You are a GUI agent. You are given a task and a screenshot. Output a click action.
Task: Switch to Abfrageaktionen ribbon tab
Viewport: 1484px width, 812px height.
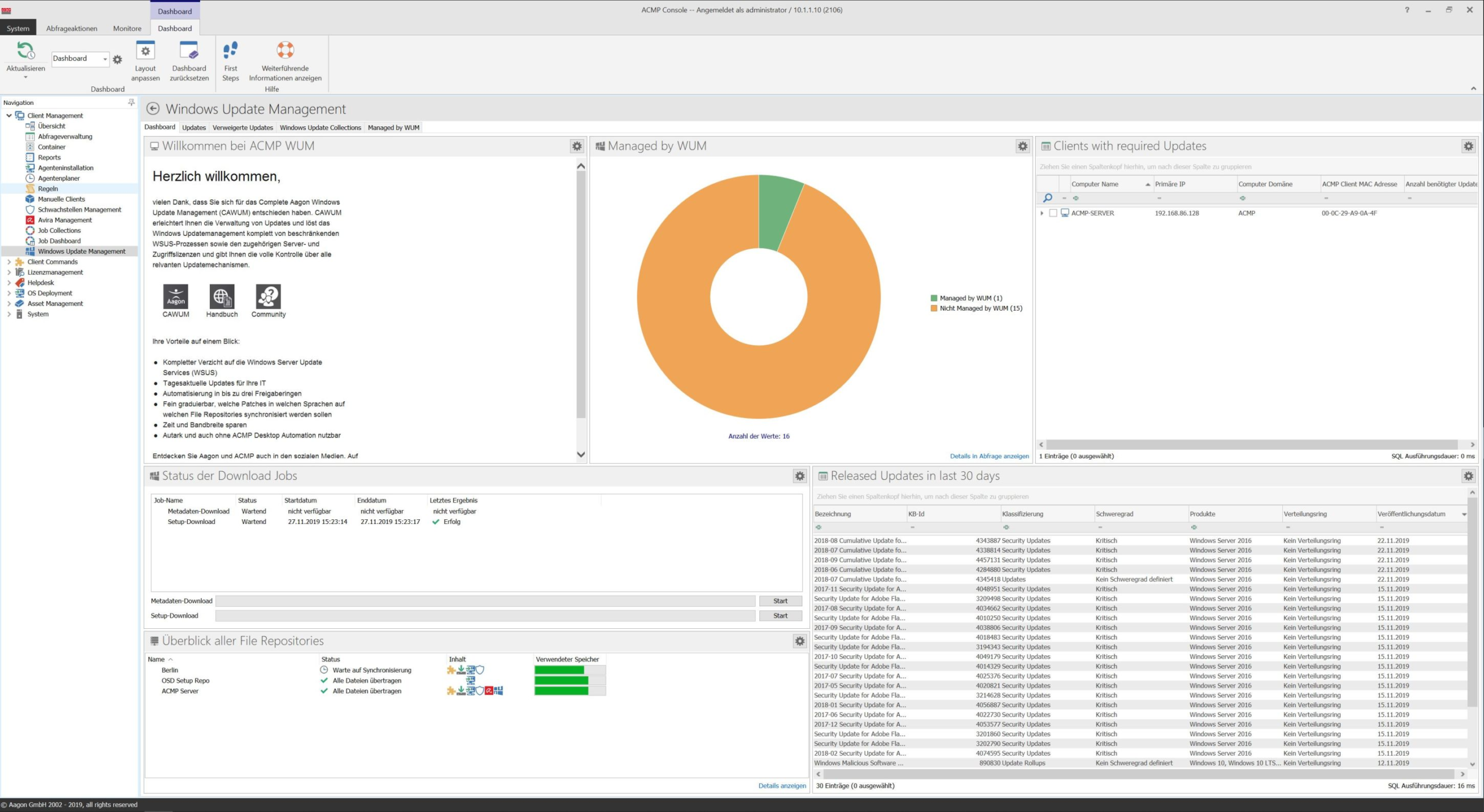pos(72,28)
